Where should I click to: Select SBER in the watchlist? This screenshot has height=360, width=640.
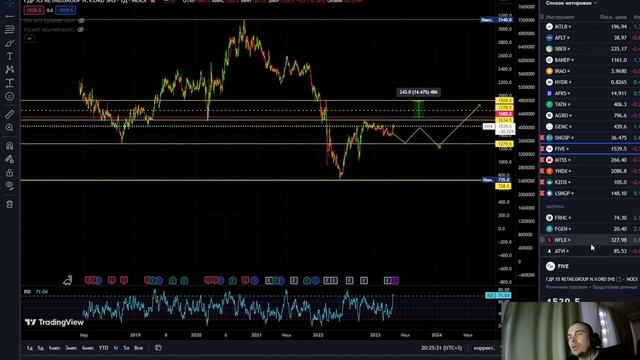[x=590, y=49]
